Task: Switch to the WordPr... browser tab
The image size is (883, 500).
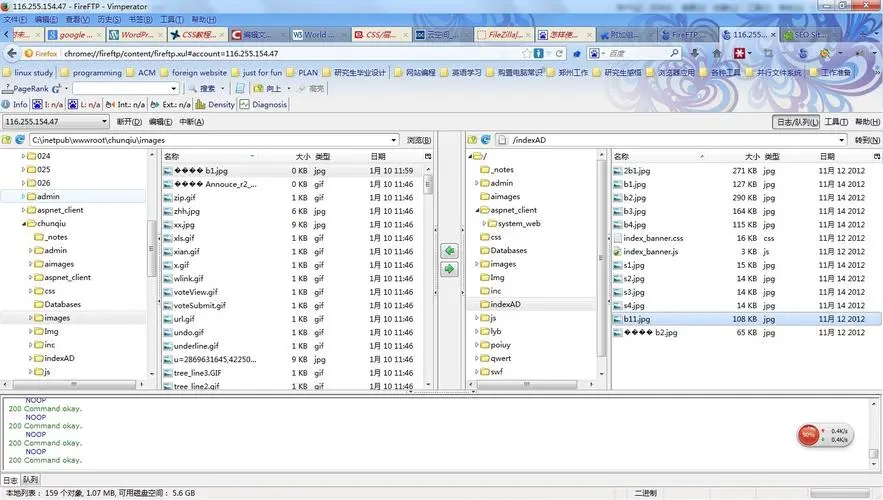Action: pos(136,34)
